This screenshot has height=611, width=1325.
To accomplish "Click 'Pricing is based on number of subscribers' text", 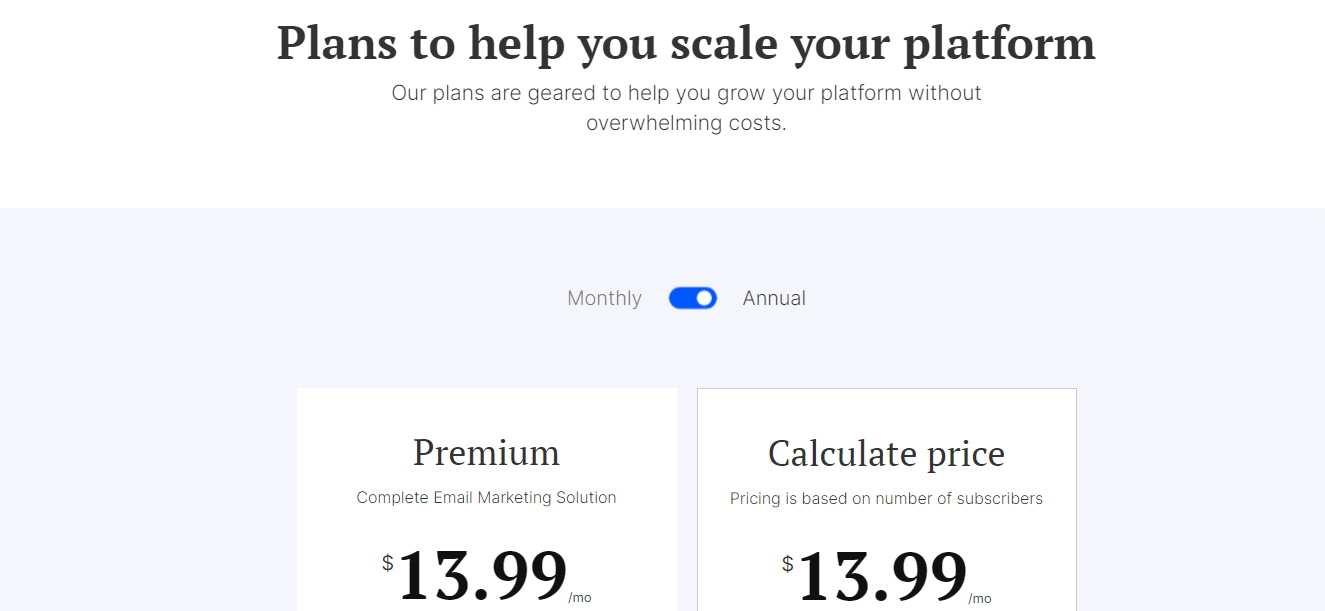I will (x=886, y=498).
